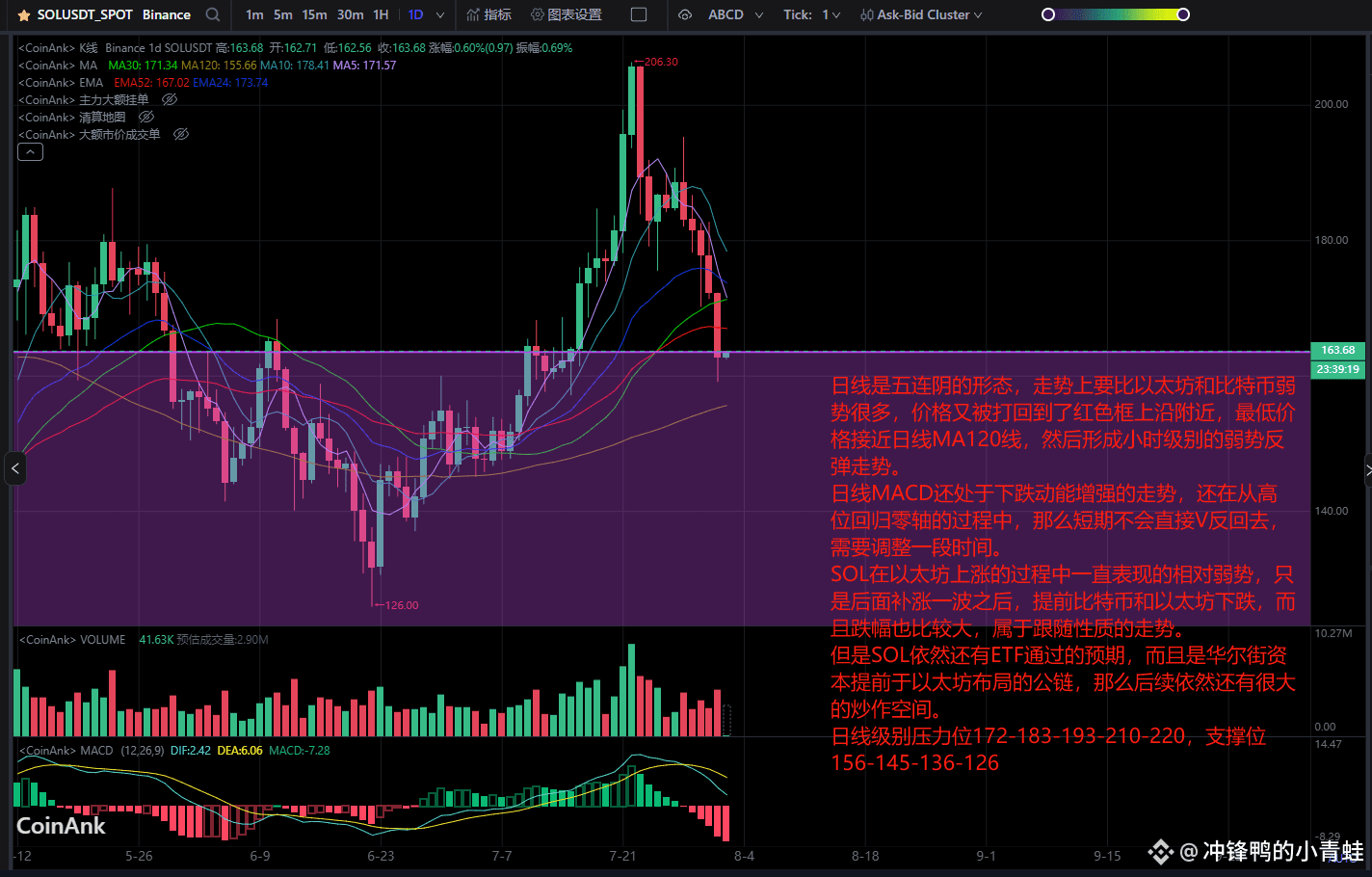Click the MA5: 171.57 value
This screenshot has height=877, width=1372.
tap(364, 65)
